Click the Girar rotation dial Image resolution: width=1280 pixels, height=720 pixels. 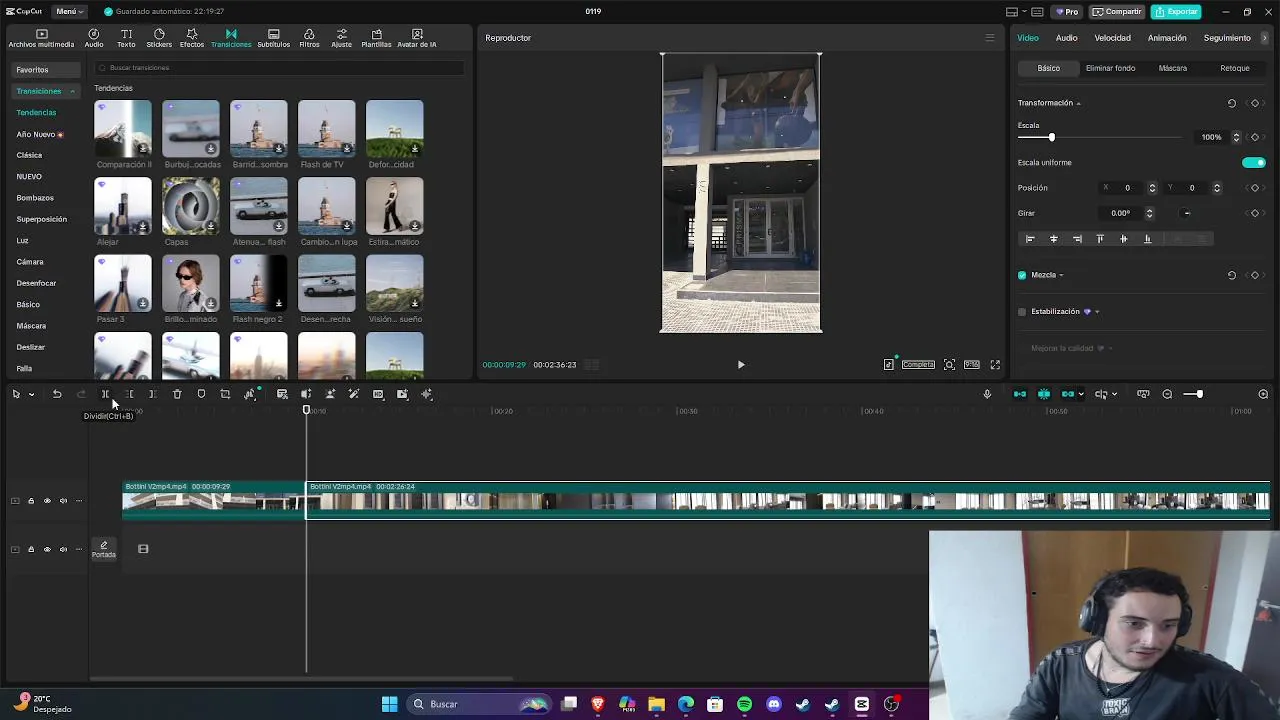(x=1187, y=213)
